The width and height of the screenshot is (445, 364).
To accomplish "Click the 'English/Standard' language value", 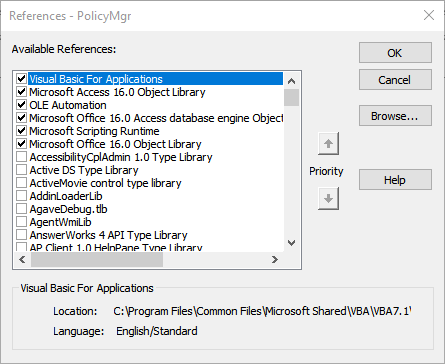I will [157, 331].
